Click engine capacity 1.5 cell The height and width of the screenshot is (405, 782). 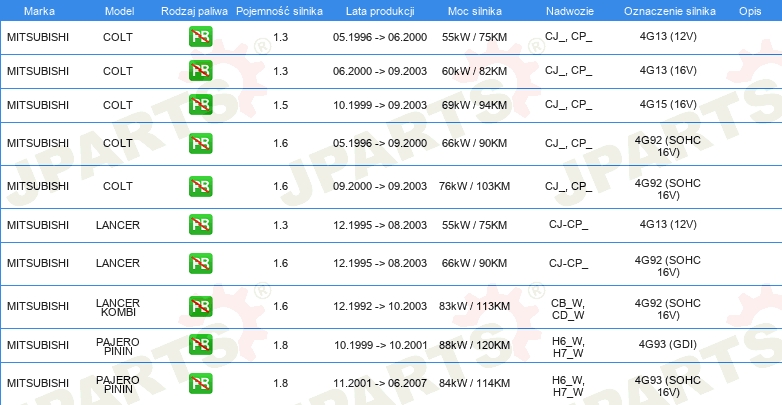(x=280, y=105)
